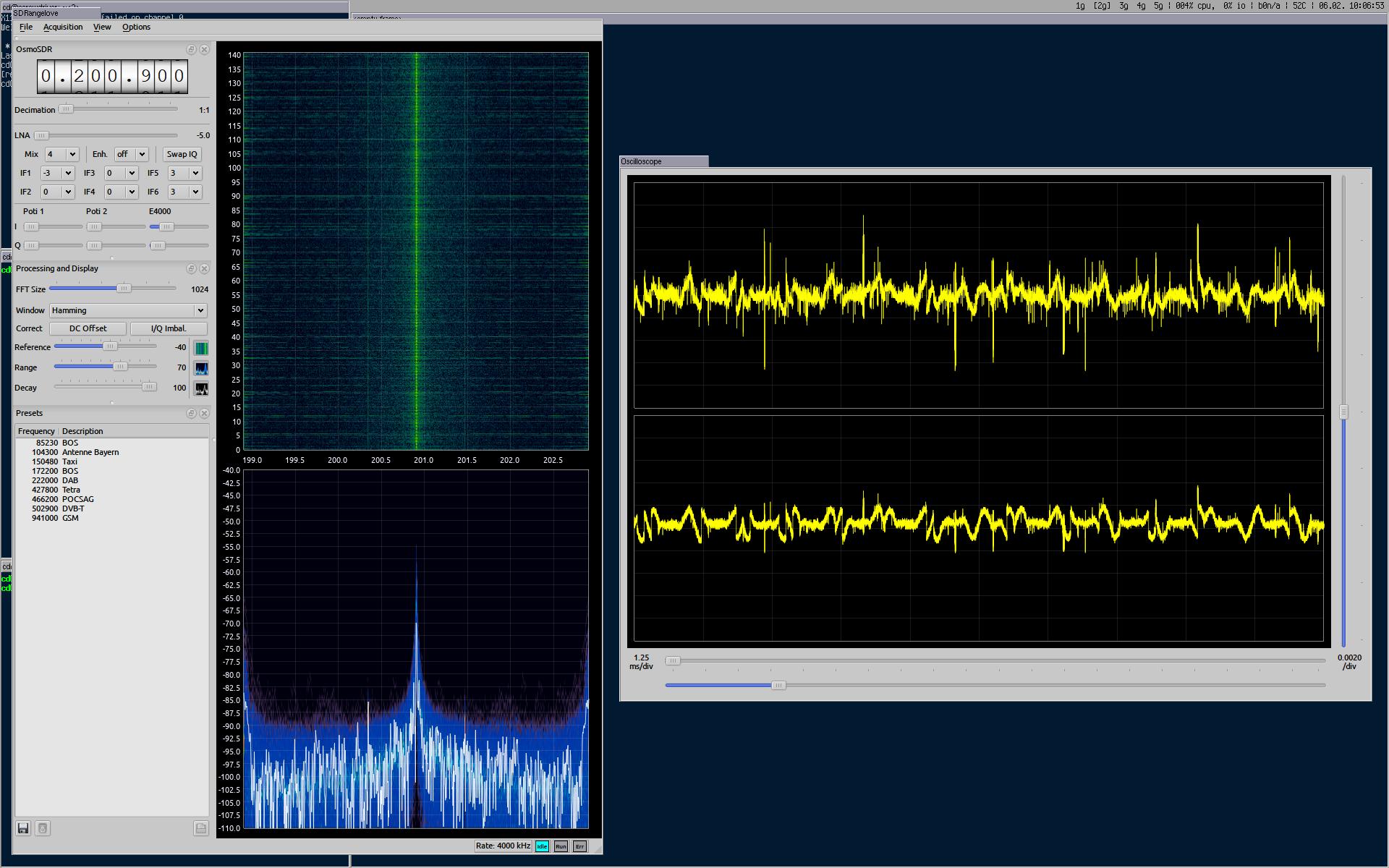Open the IF2 gain dropdown
Image resolution: width=1389 pixels, height=868 pixels.
click(x=57, y=192)
